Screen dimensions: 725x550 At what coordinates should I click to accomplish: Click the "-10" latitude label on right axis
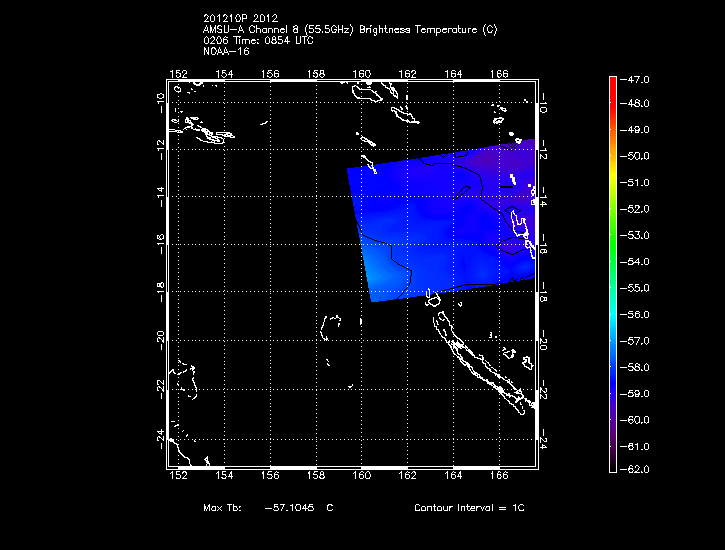(544, 103)
